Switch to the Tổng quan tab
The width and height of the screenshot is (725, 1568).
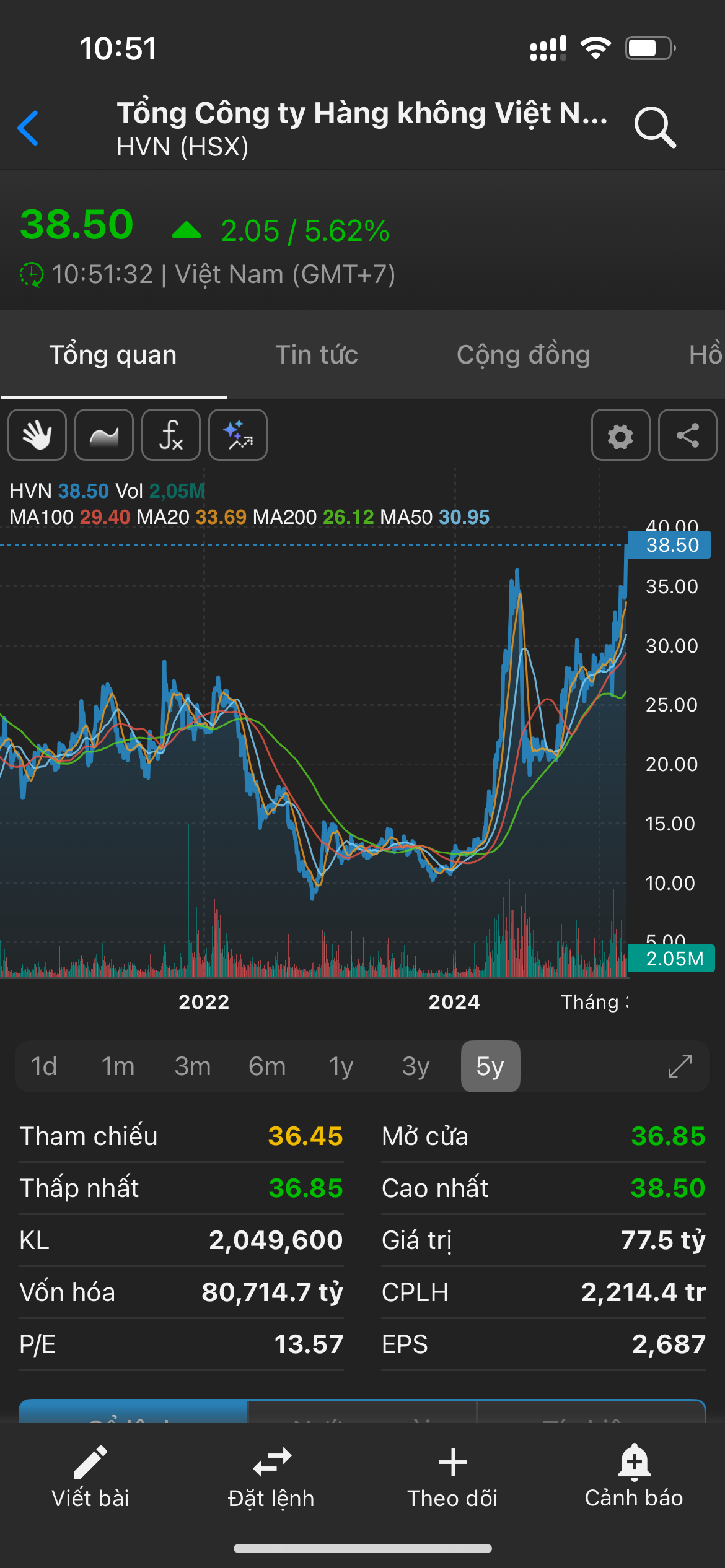tap(113, 355)
